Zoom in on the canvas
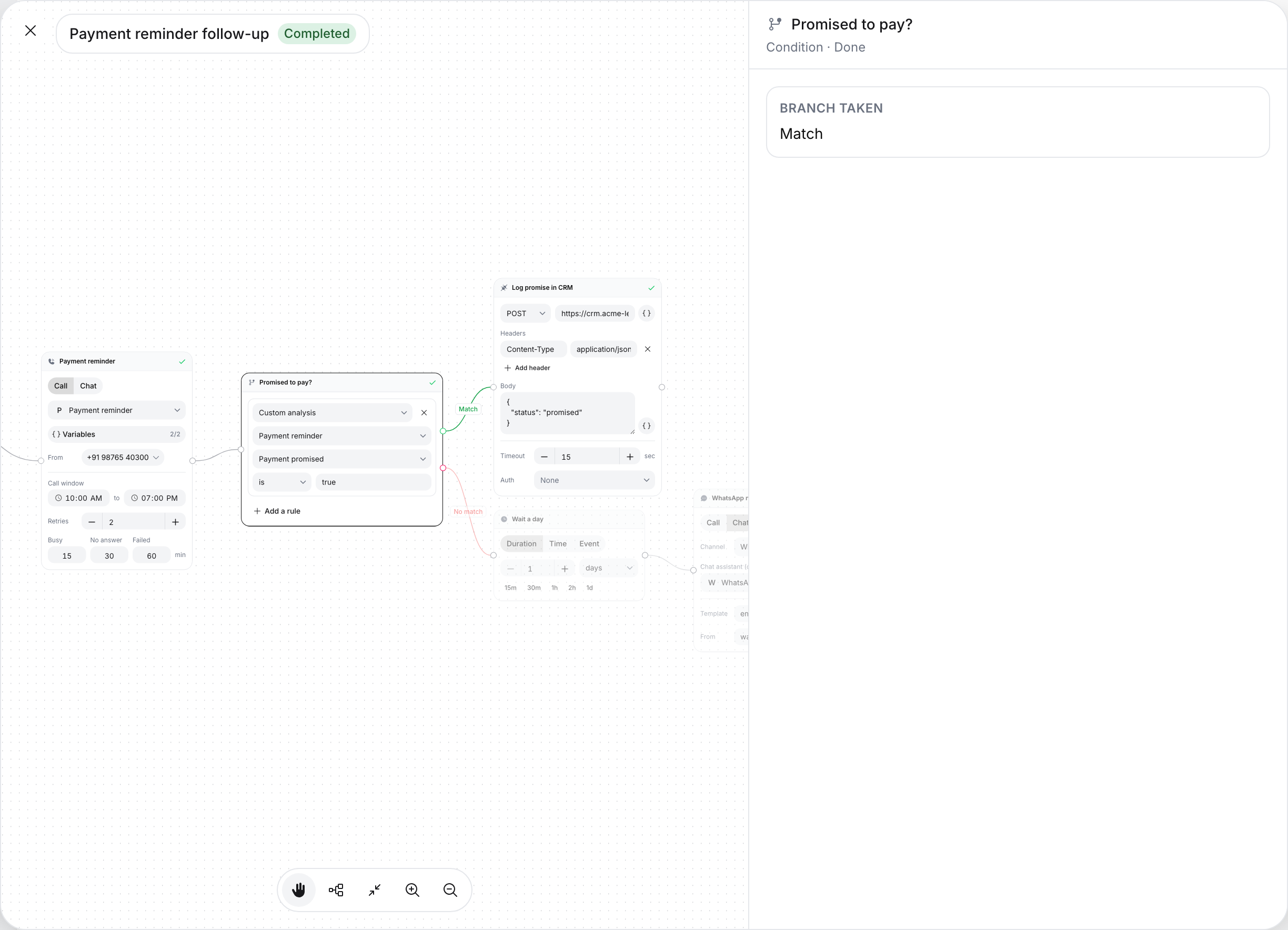 click(412, 889)
